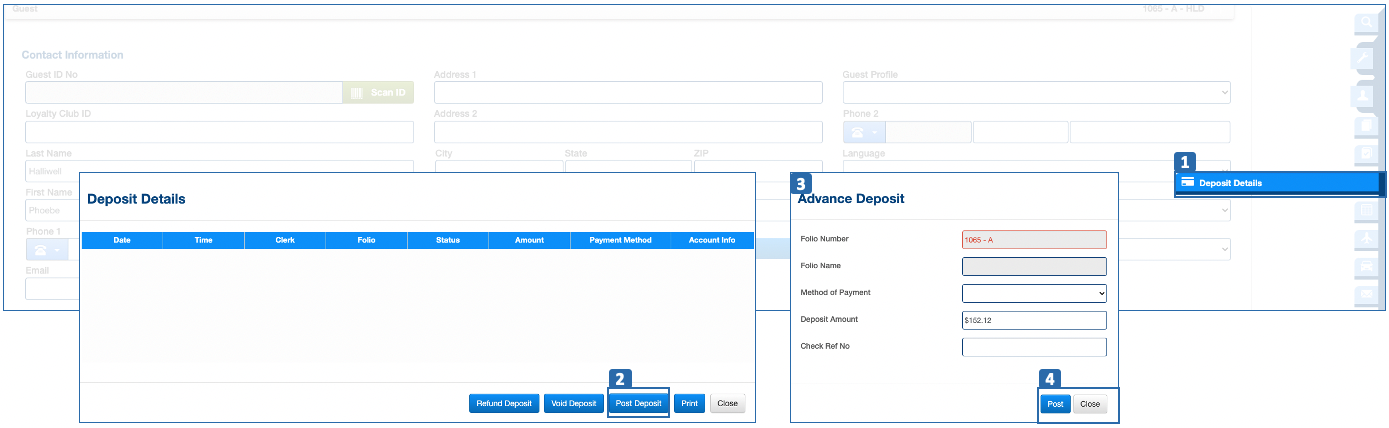Click the search magnifier sidebar icon

coord(1366,22)
